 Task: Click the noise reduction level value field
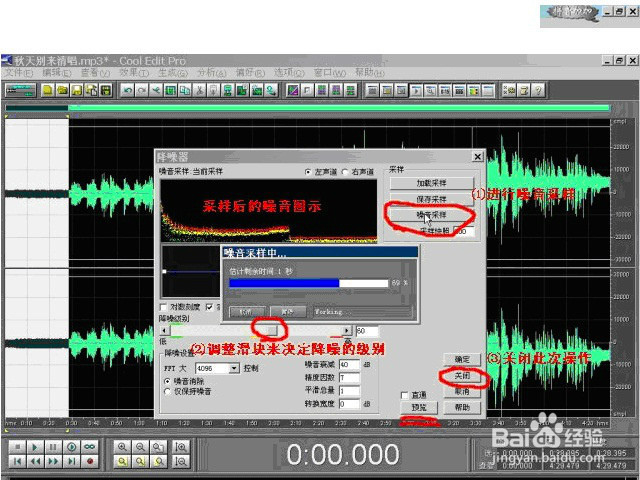(x=367, y=331)
